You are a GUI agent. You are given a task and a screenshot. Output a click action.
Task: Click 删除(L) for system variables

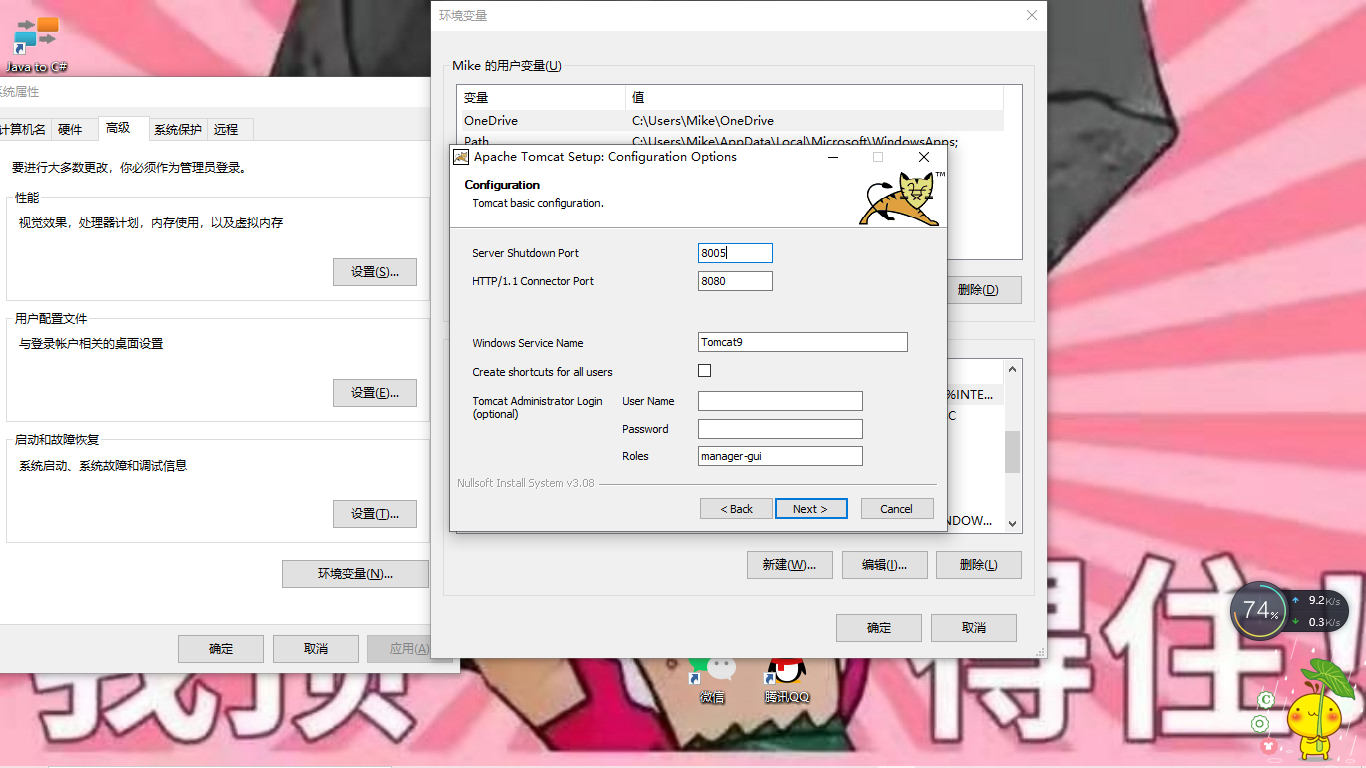979,565
